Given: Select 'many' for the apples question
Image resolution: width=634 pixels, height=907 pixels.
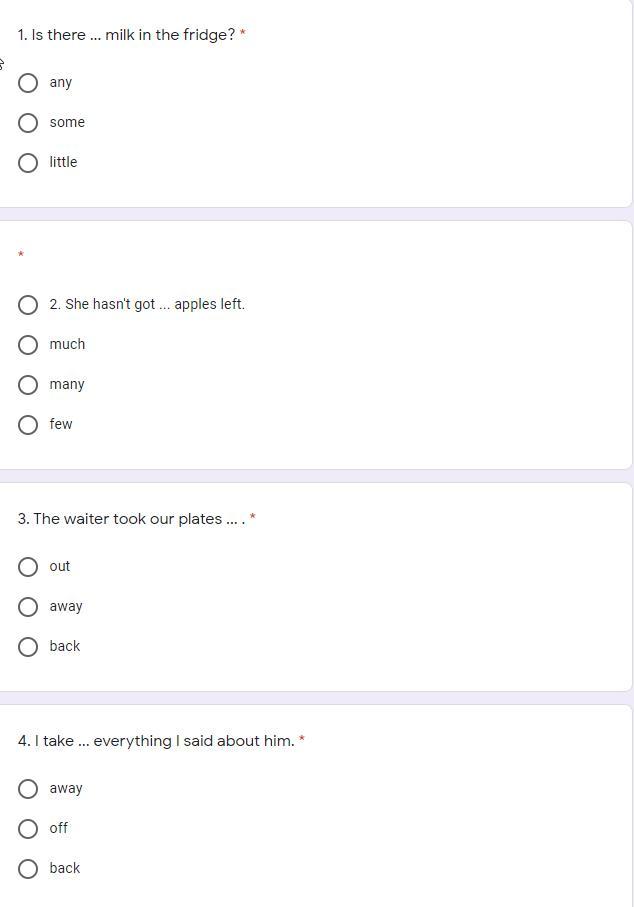Looking at the screenshot, I should 28,385.
